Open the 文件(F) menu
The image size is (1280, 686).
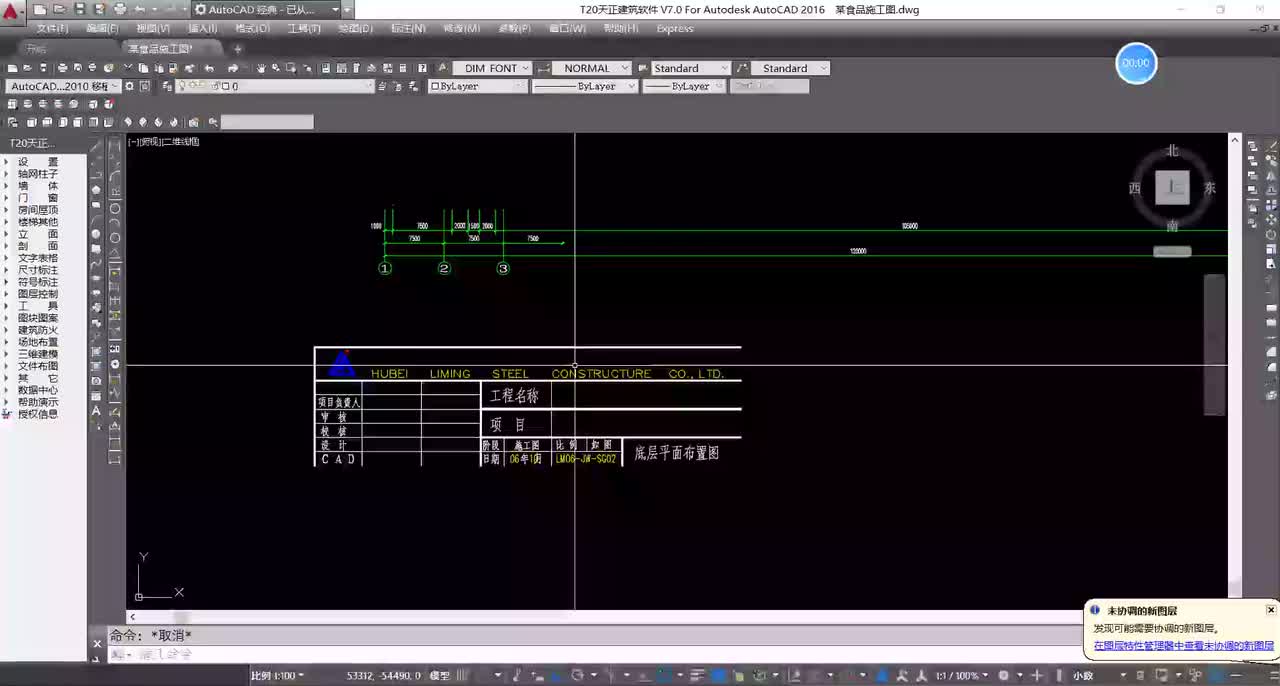52,28
